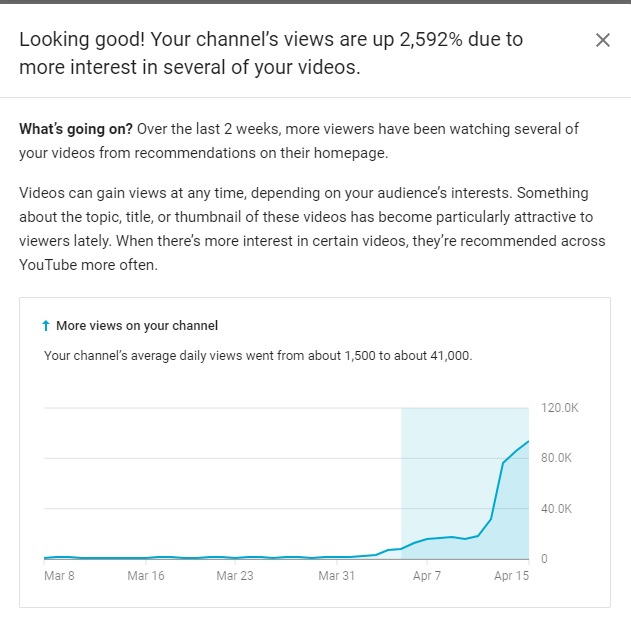Click the Apr 15 date axis label
Image resolution: width=631 pixels, height=631 pixels.
(512, 576)
